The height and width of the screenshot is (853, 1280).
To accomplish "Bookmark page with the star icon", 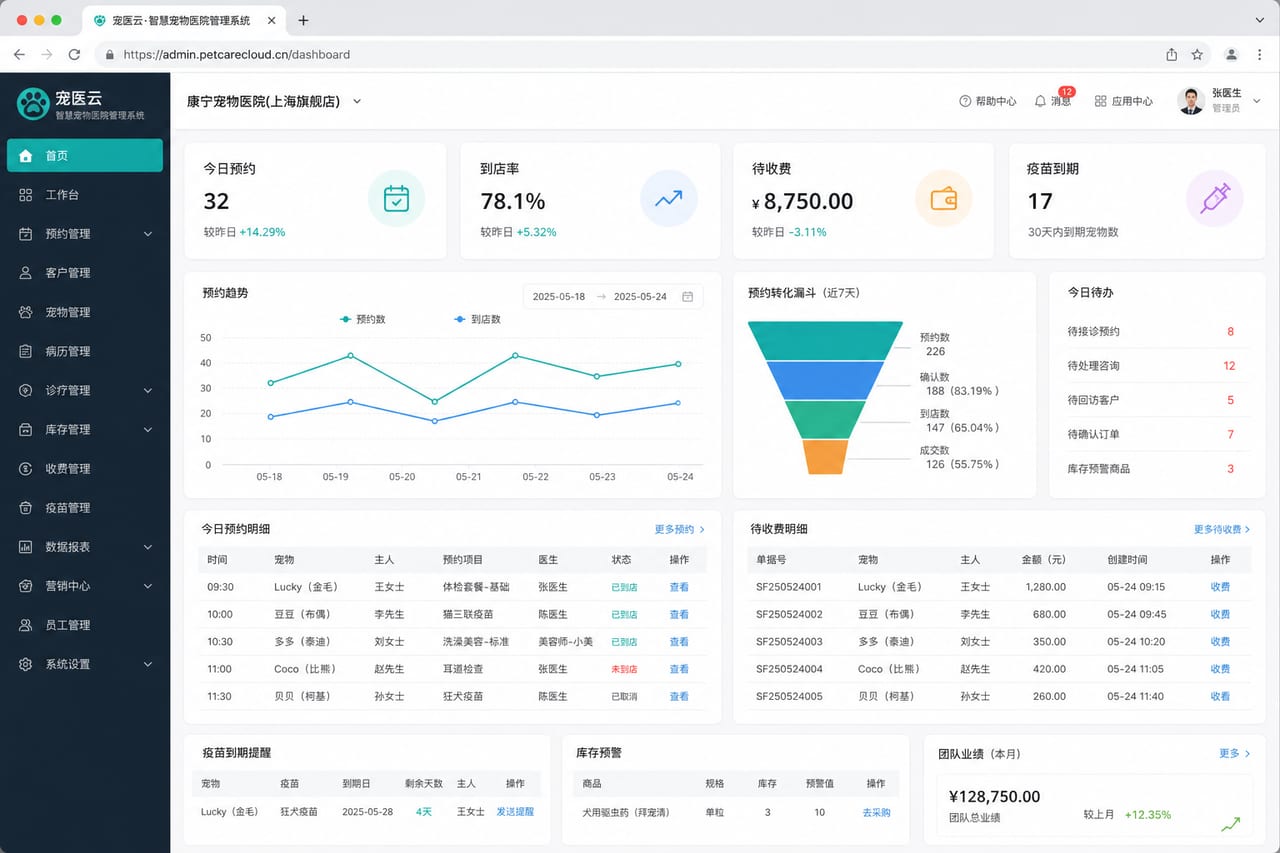I will 1197,54.
